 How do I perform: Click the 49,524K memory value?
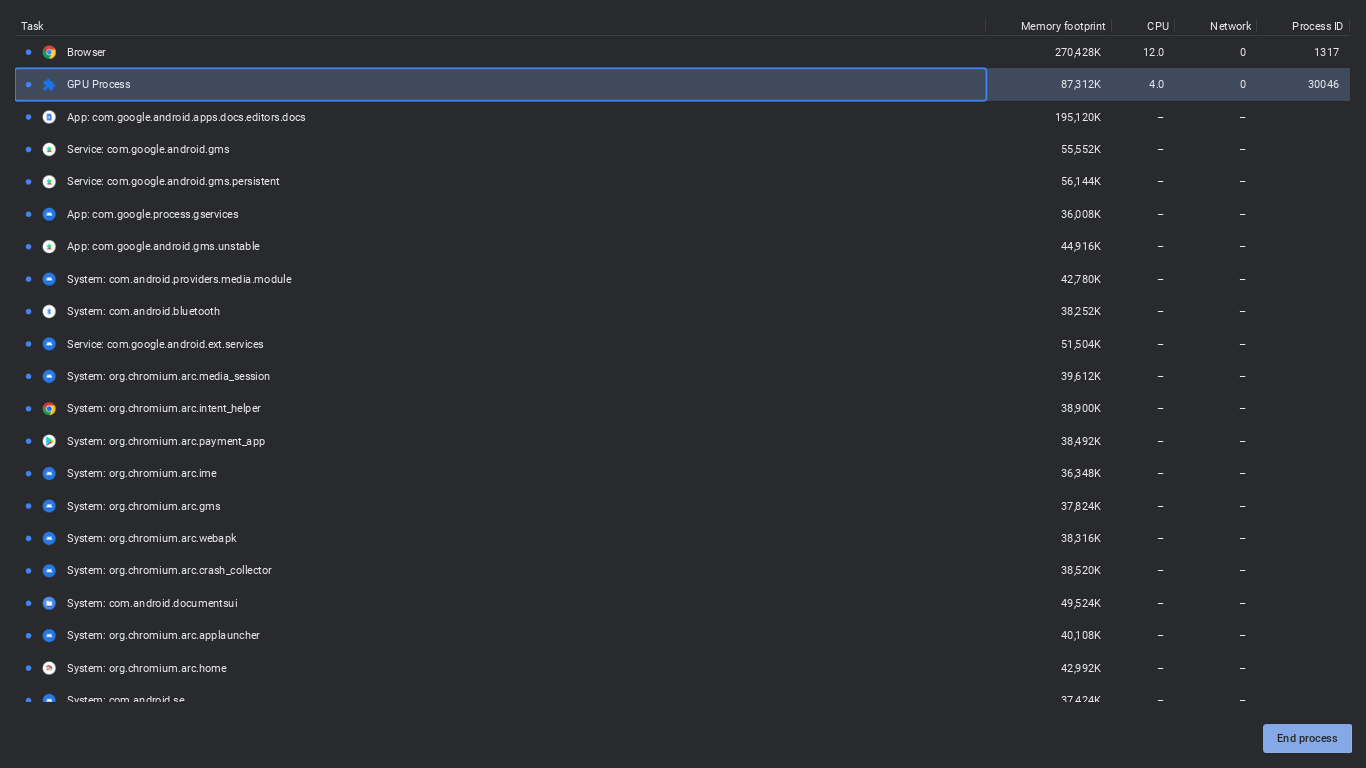(1081, 603)
